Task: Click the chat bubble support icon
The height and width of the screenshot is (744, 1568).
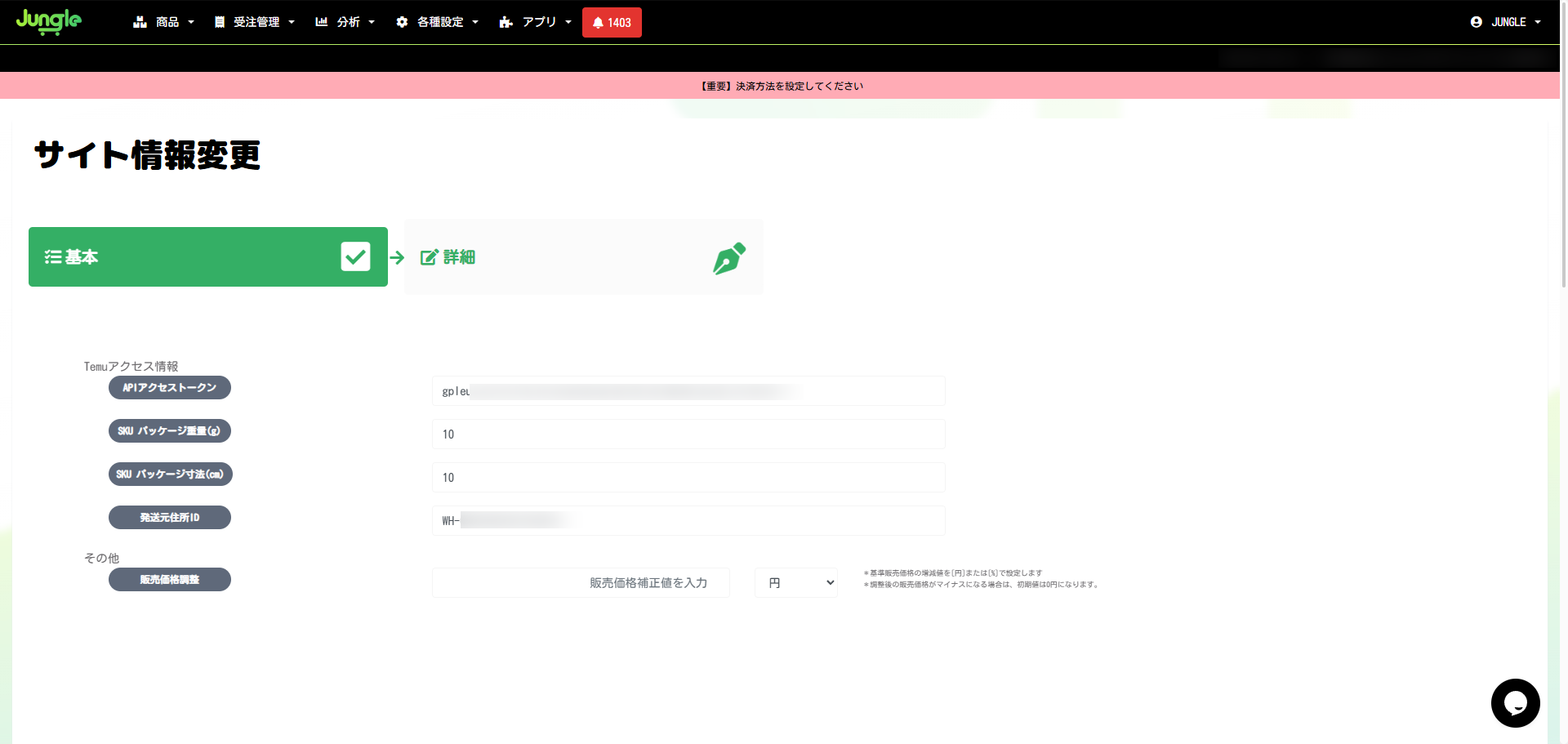Action: click(x=1515, y=702)
